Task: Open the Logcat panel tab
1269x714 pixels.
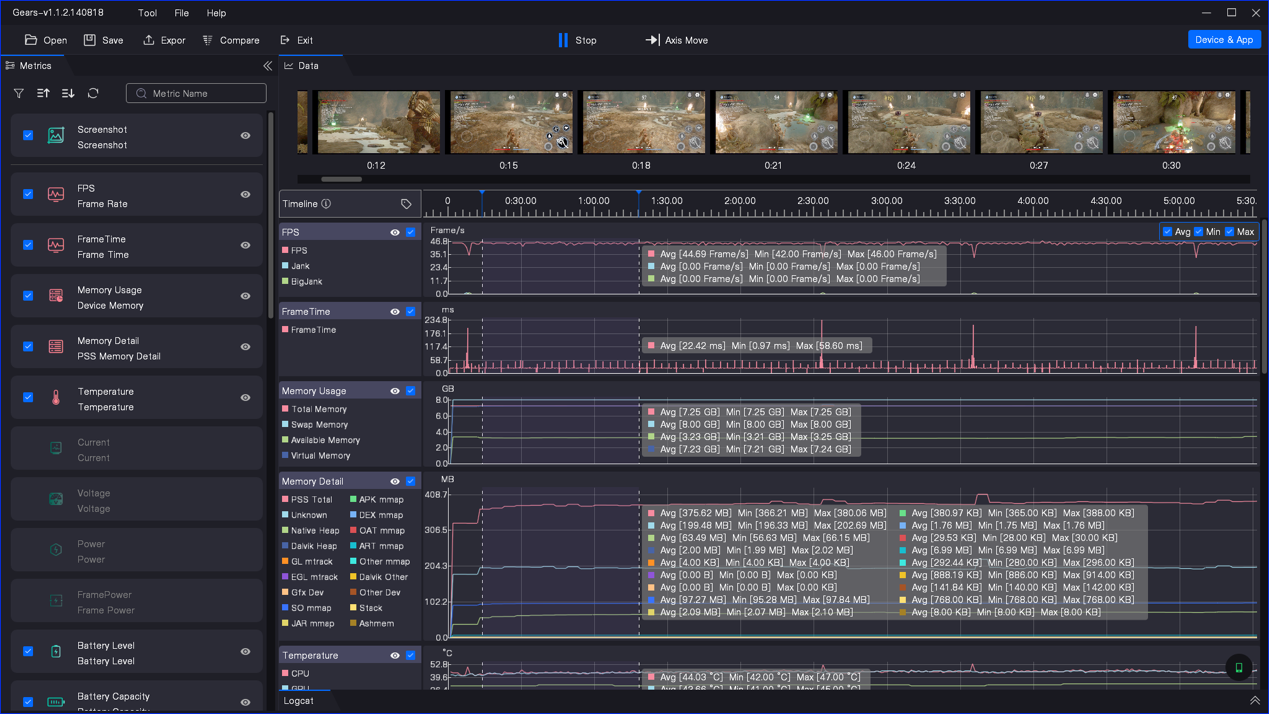Action: (298, 701)
